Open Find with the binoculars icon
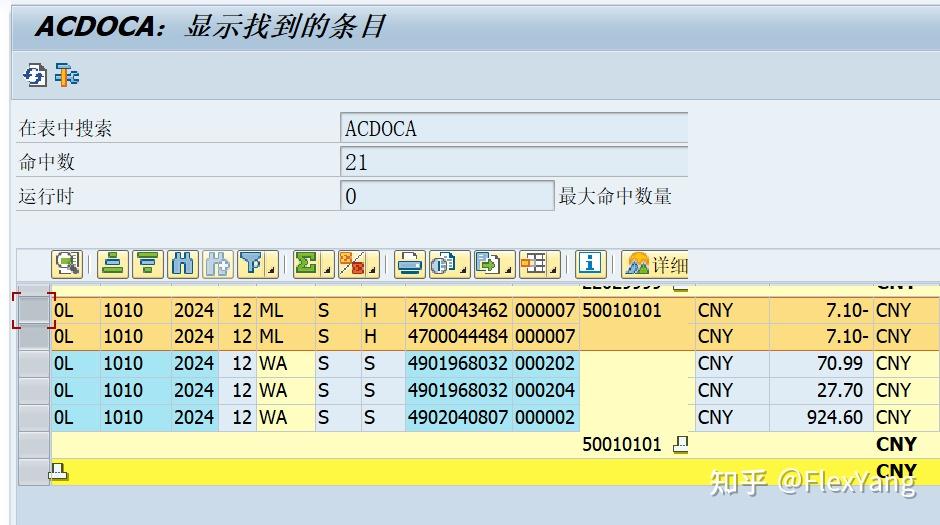 (183, 264)
